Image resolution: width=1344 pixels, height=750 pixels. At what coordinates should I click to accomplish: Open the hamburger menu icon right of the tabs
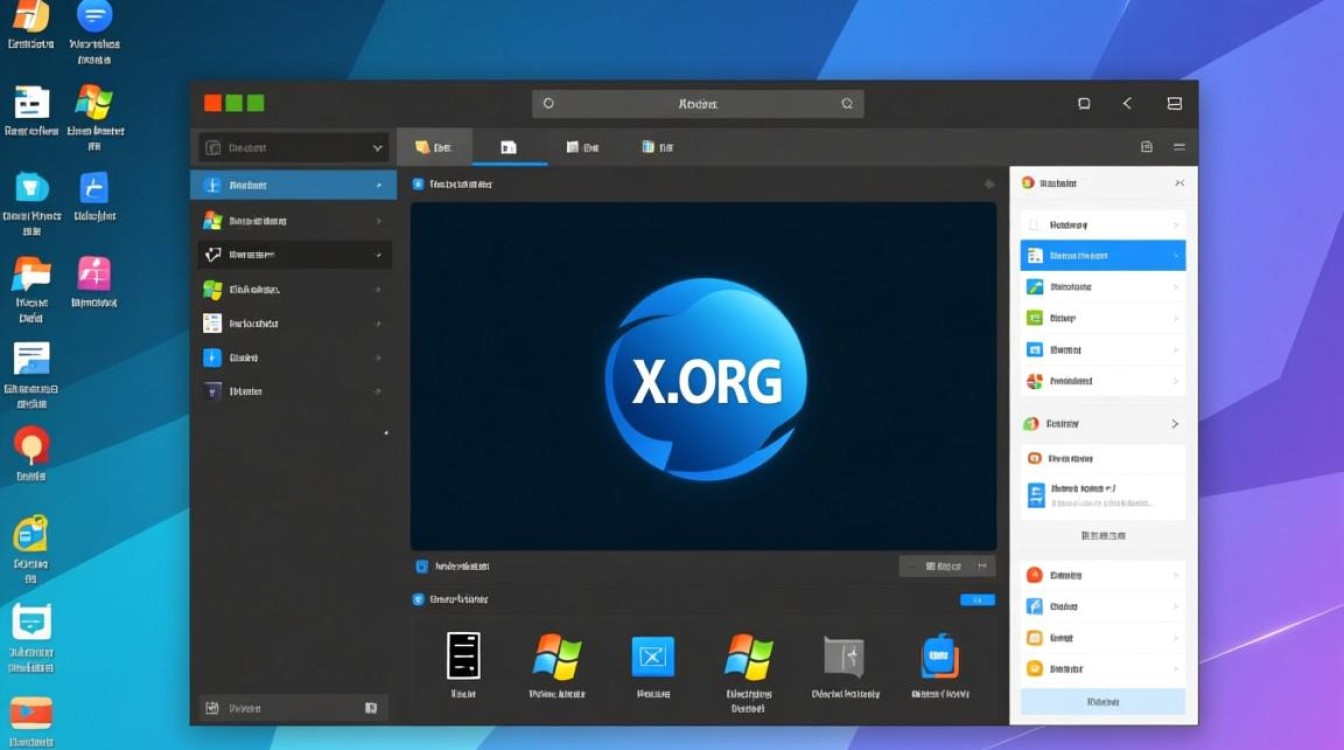point(1179,147)
